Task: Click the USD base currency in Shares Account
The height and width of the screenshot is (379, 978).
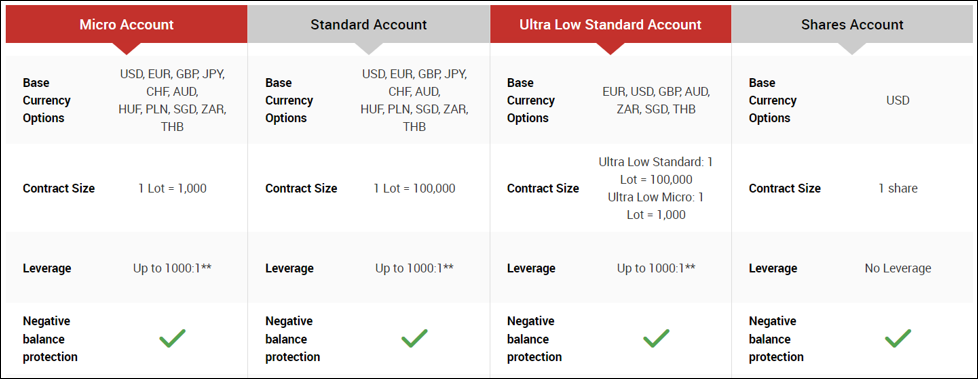Action: click(898, 100)
